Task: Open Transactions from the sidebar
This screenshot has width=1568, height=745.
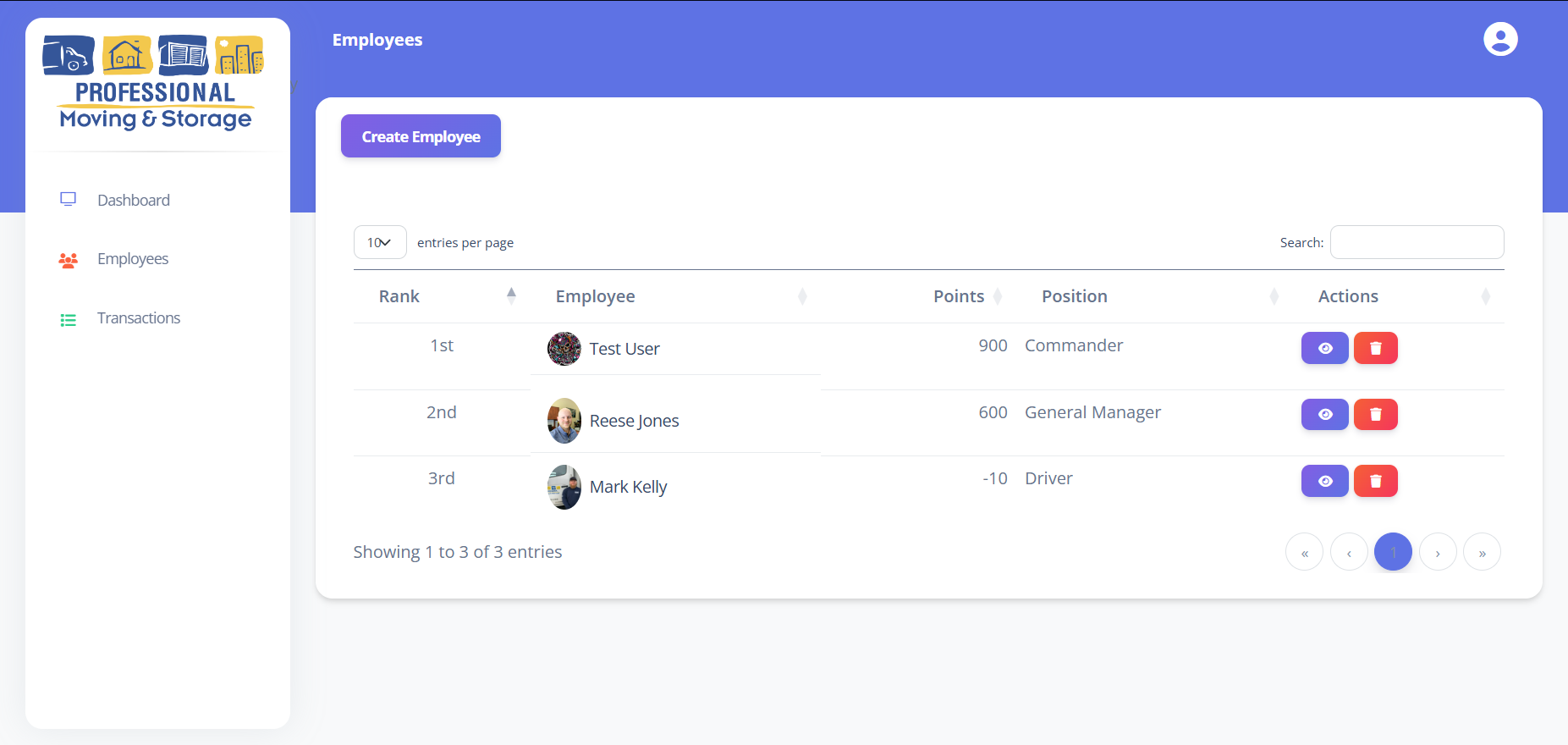Action: 138,318
